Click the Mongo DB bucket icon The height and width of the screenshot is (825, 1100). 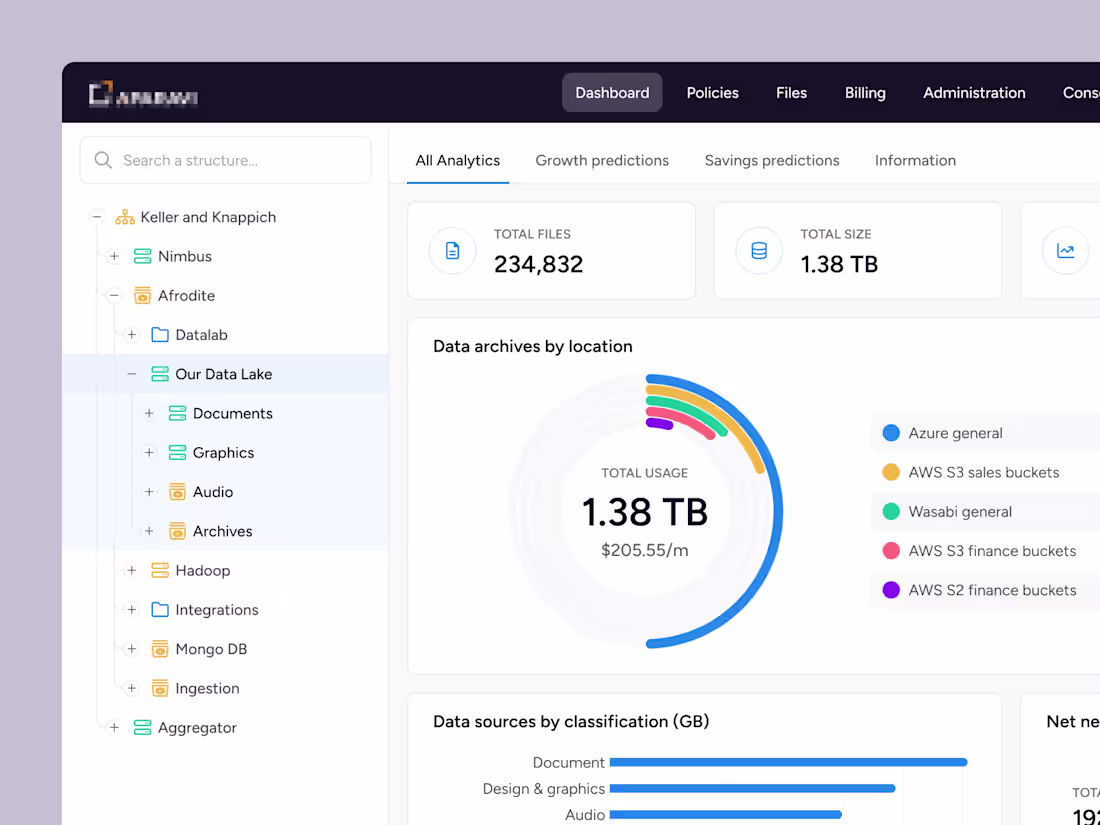tap(160, 649)
